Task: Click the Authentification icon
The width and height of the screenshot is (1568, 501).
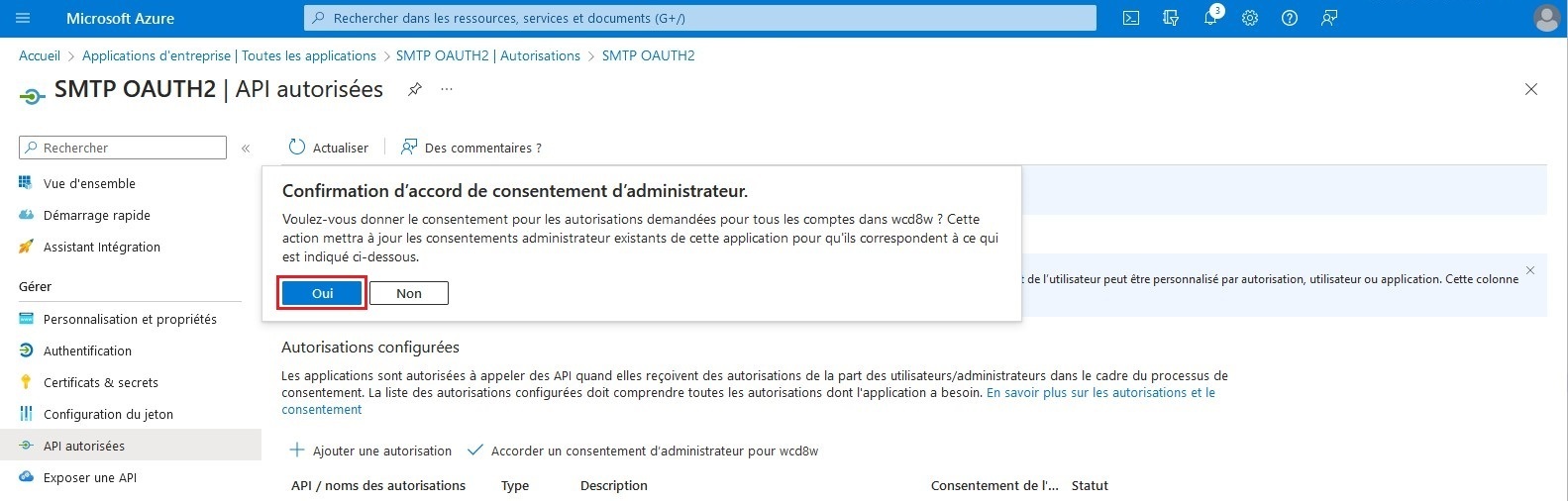Action: (27, 351)
